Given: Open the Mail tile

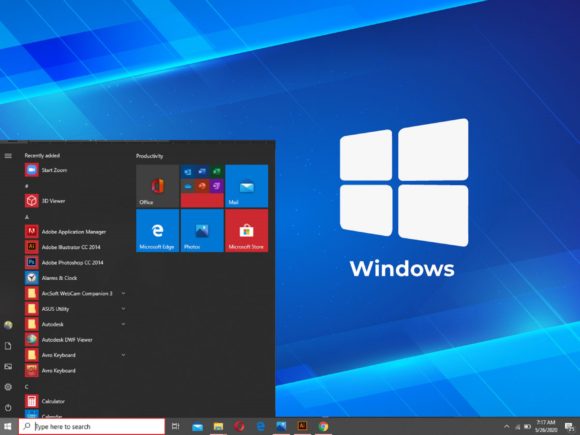Looking at the screenshot, I should click(247, 186).
